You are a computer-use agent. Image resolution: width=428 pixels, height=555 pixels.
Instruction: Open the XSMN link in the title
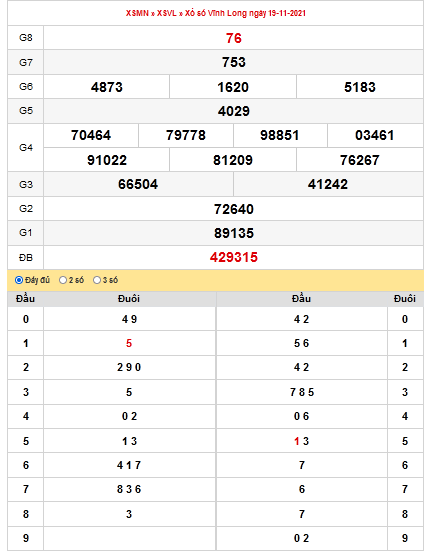[137, 13]
